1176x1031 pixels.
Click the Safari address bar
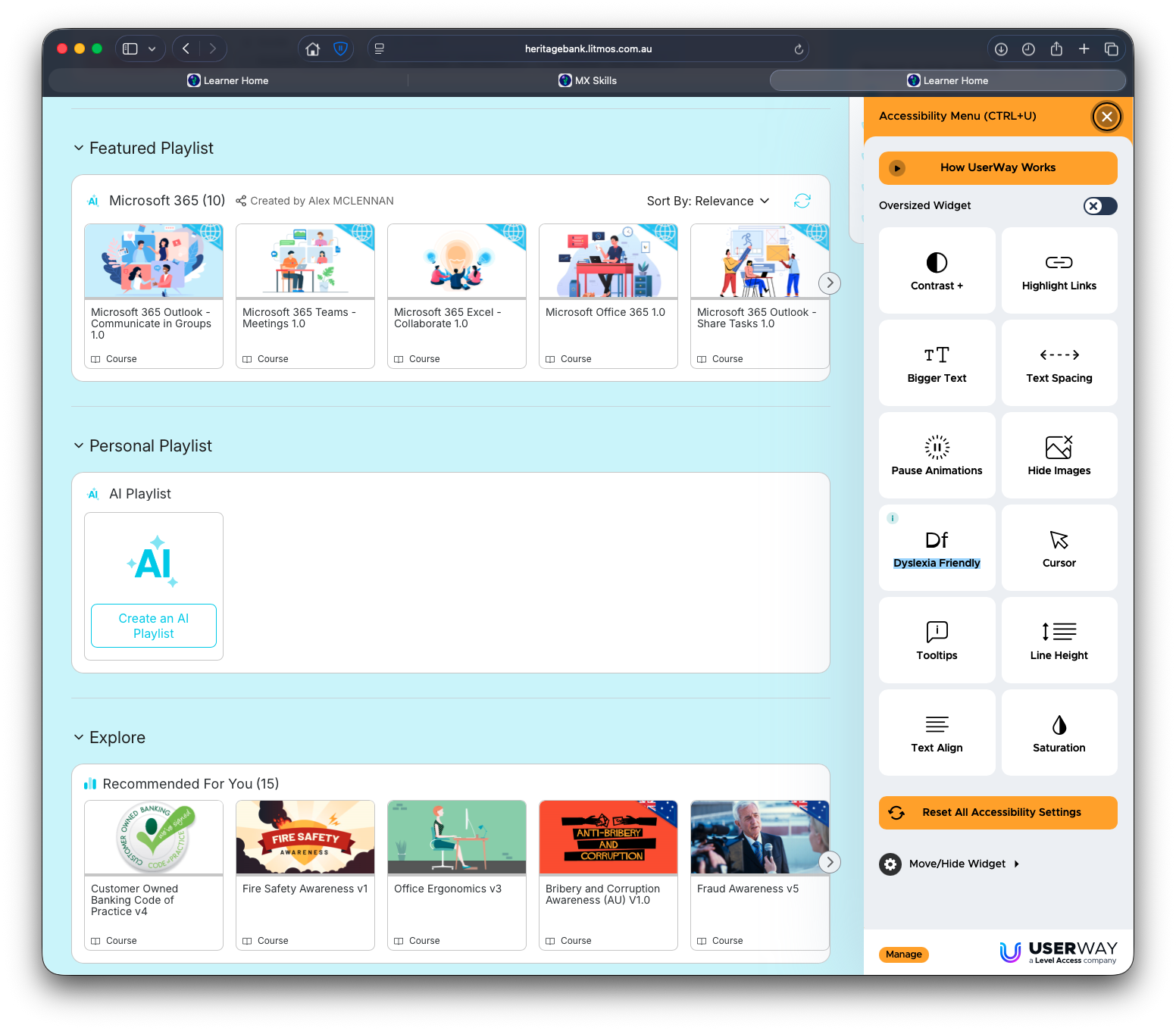click(588, 48)
